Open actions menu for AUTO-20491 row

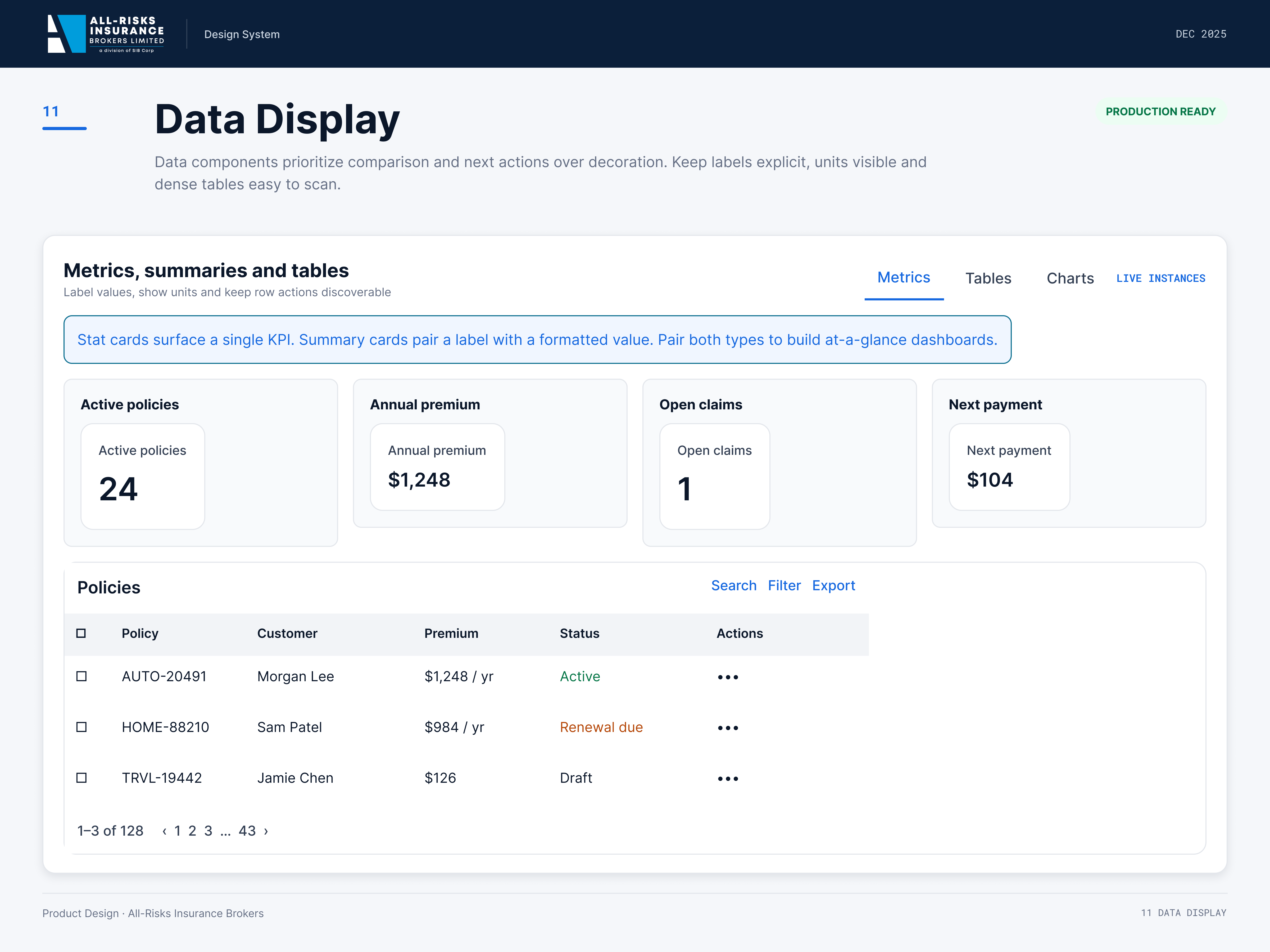click(728, 677)
